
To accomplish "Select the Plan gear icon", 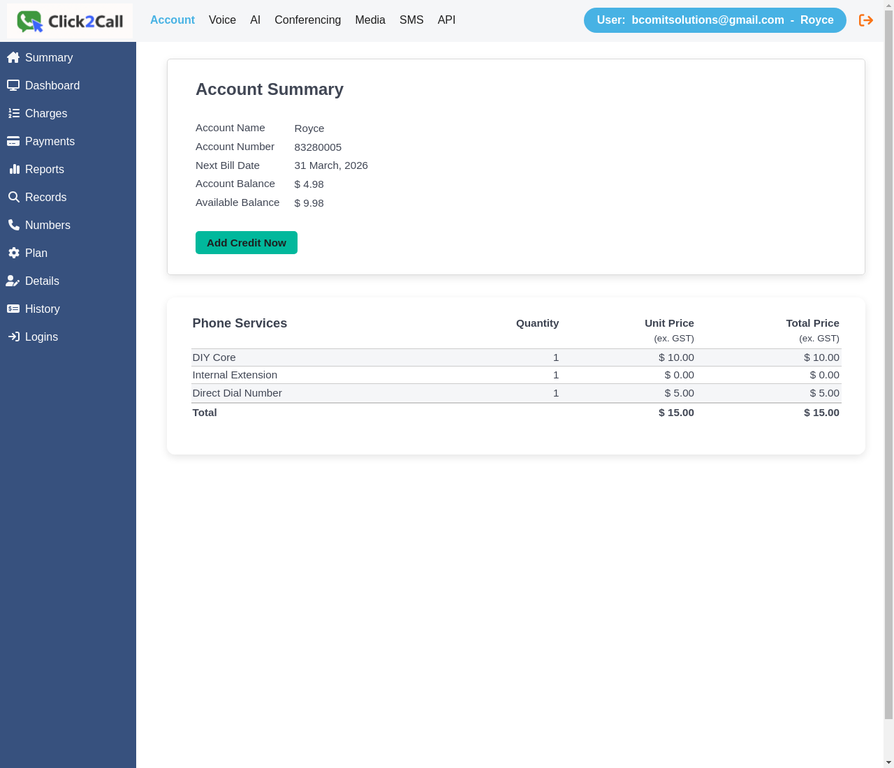I will tap(14, 253).
